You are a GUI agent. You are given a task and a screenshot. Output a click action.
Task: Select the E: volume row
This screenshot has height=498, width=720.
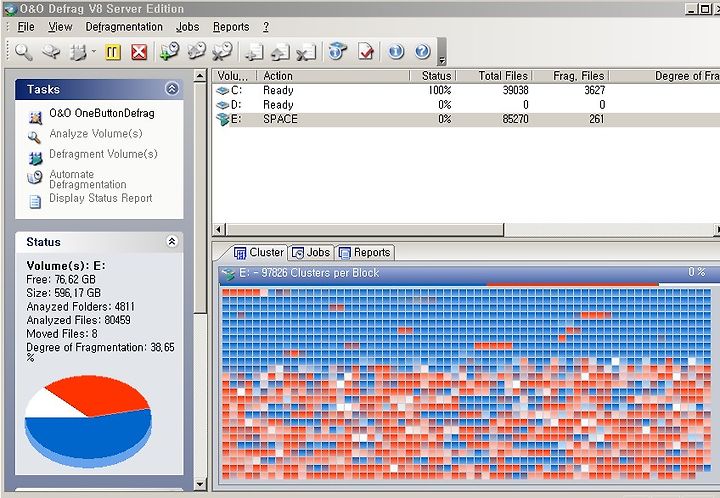[x=466, y=120]
